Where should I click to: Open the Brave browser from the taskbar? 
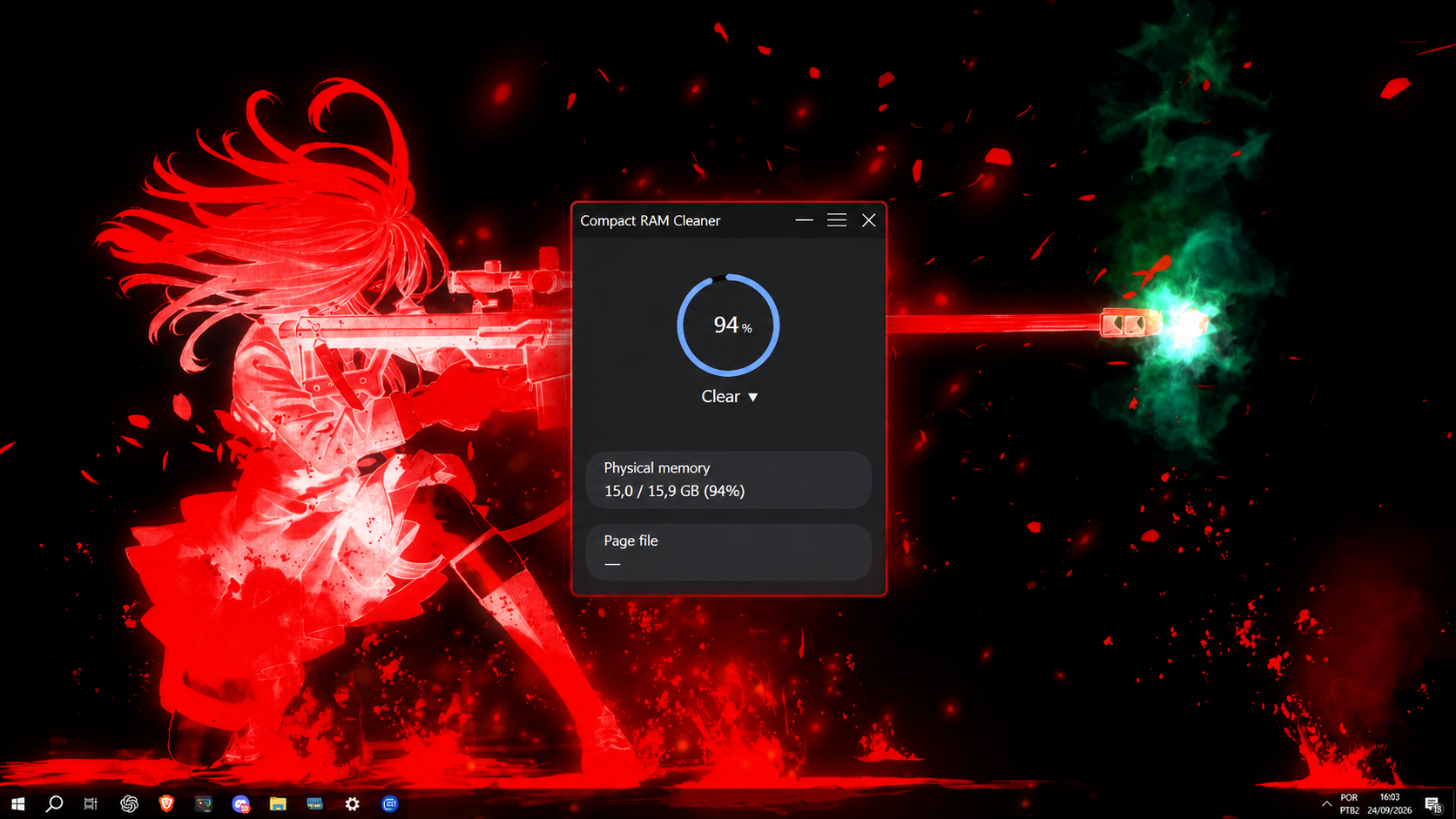pos(166,803)
